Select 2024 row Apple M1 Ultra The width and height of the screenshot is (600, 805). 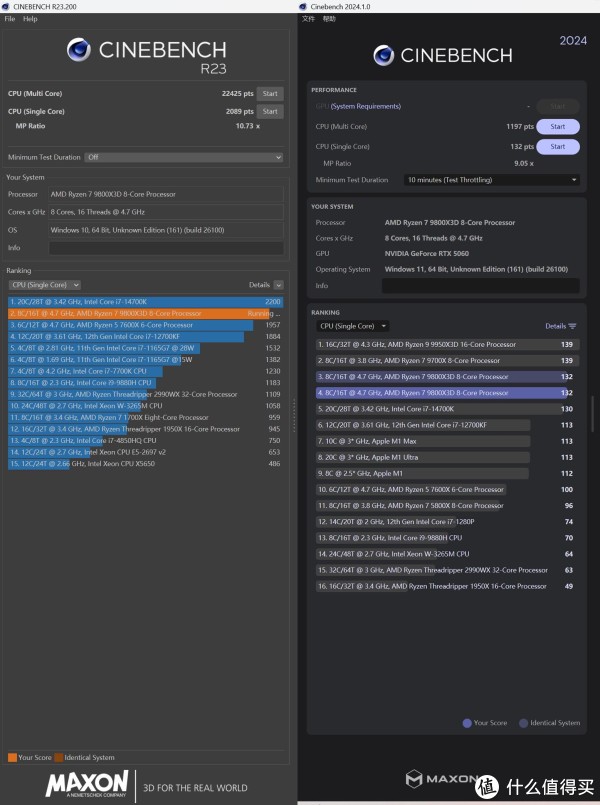pyautogui.click(x=448, y=457)
